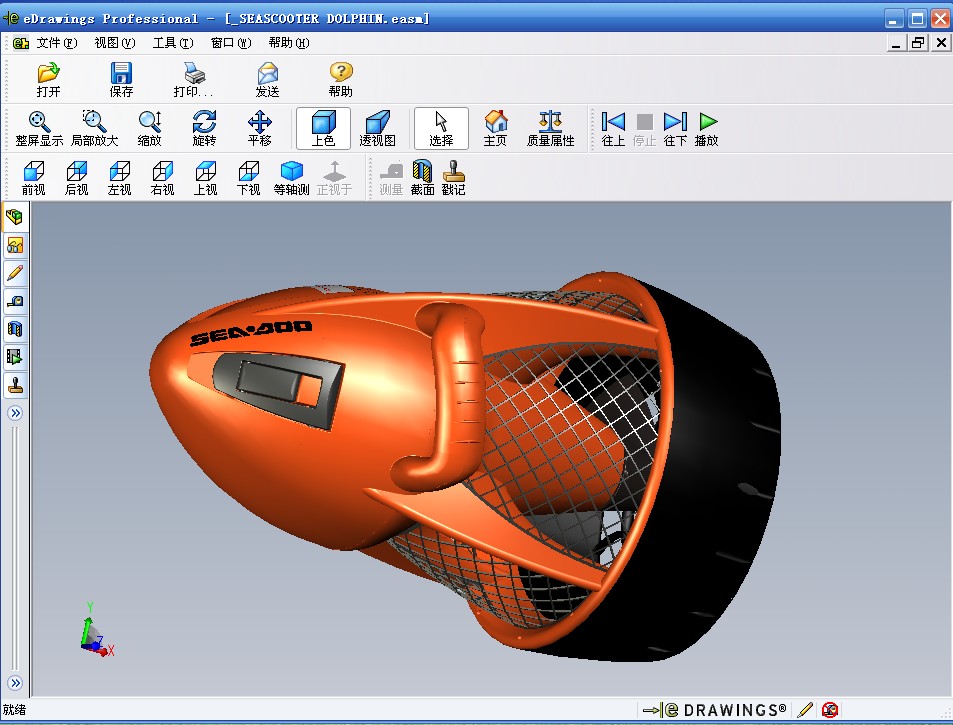This screenshot has width=953, height=725.
Task: Switch to 左视 left view
Action: [119, 178]
